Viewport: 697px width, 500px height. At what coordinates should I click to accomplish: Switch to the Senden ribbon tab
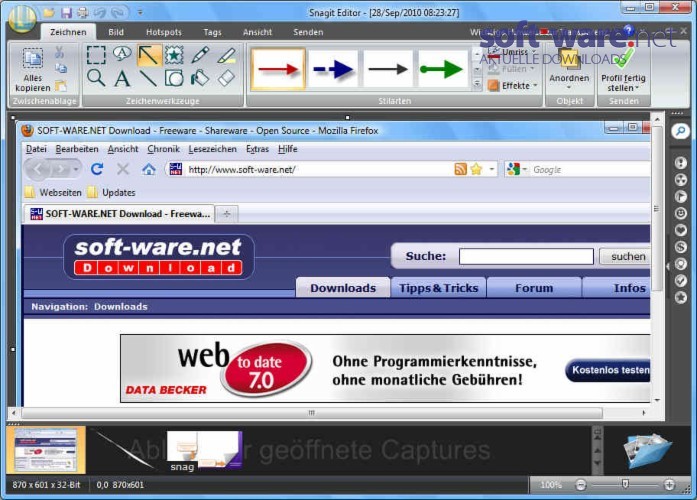[308, 32]
